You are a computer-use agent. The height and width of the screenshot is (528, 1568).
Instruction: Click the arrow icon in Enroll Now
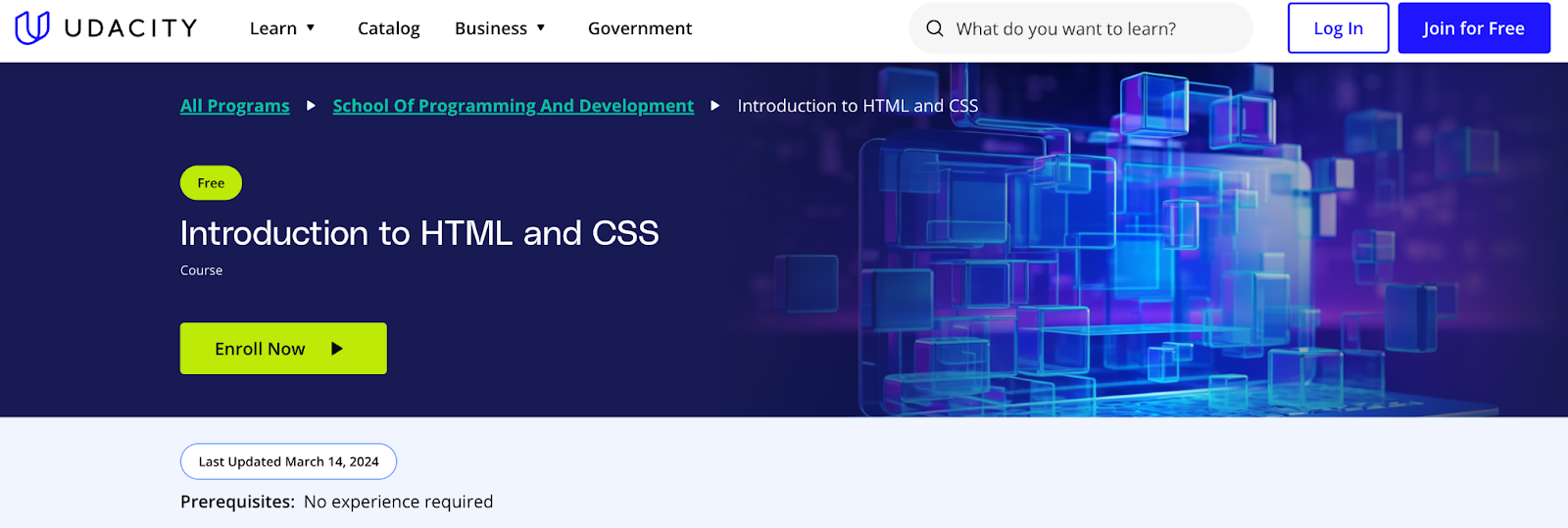[x=337, y=349]
